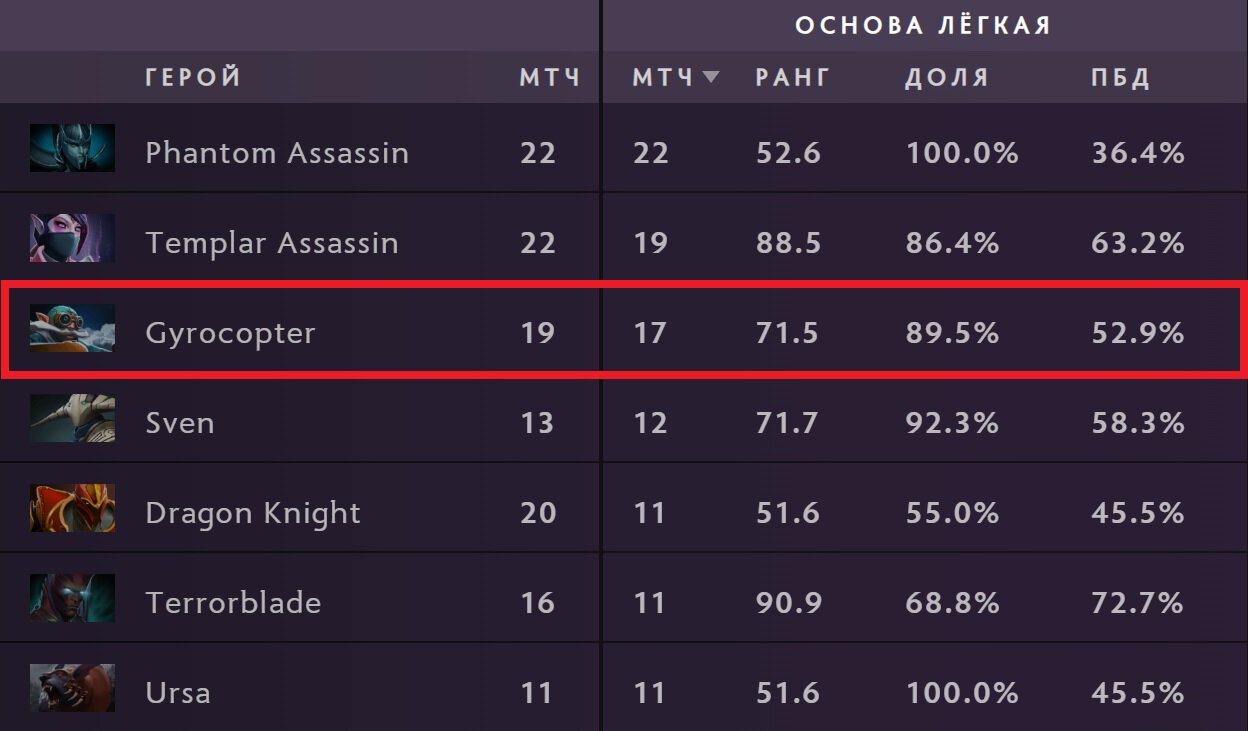Open the Templar Assassin hero name link
This screenshot has width=1248, height=731.
[271, 243]
